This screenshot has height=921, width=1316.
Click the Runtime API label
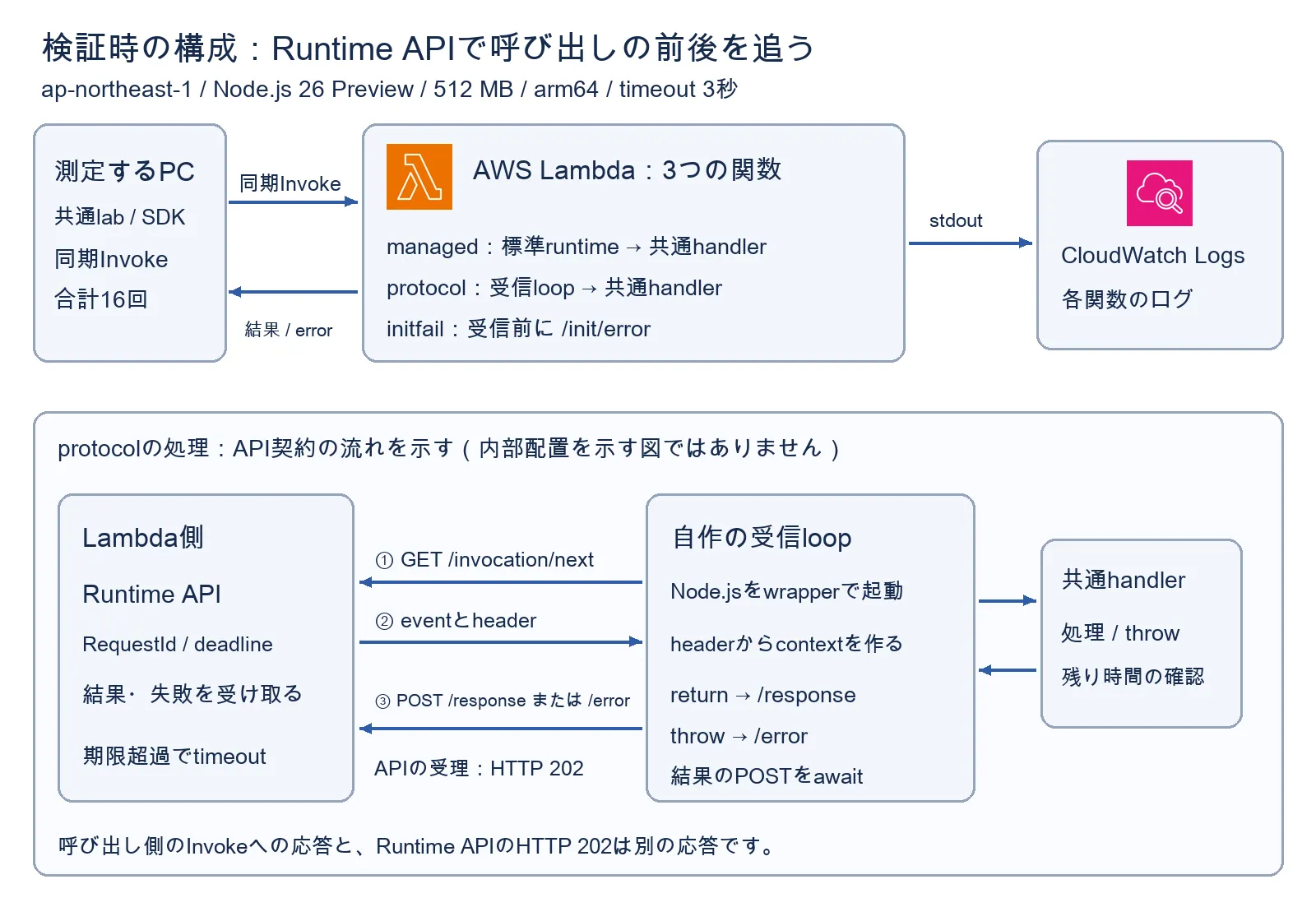coord(152,594)
